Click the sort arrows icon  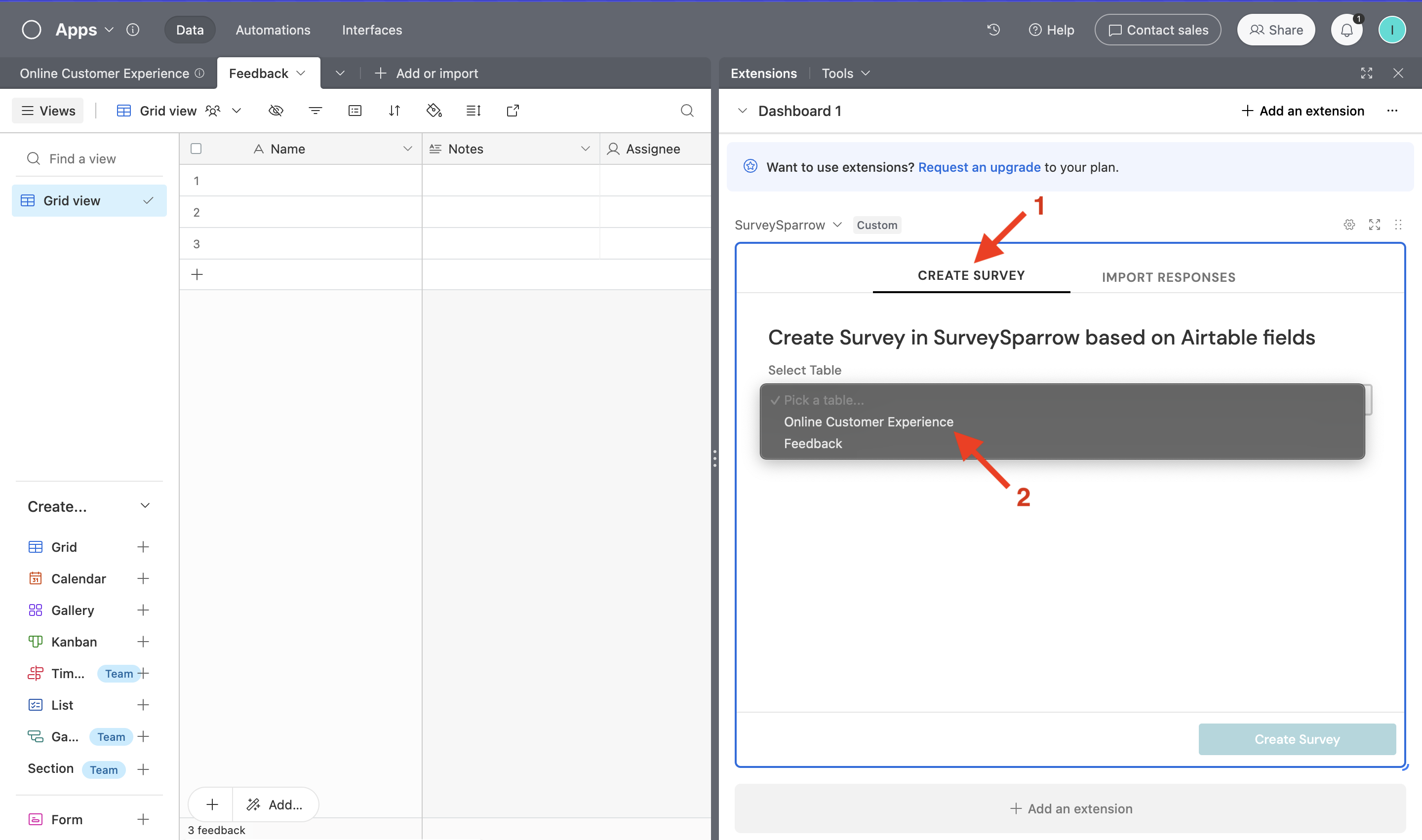(395, 111)
